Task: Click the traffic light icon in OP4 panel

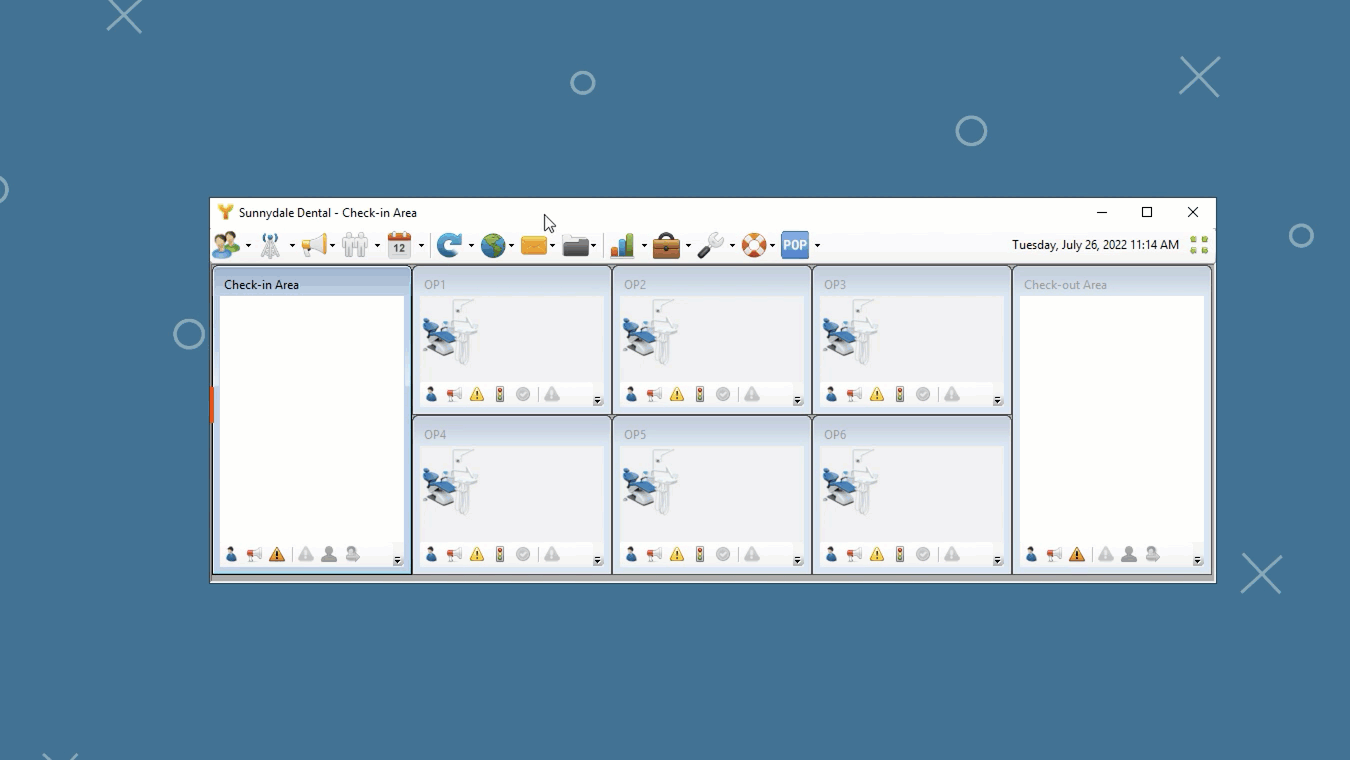Action: 500,554
